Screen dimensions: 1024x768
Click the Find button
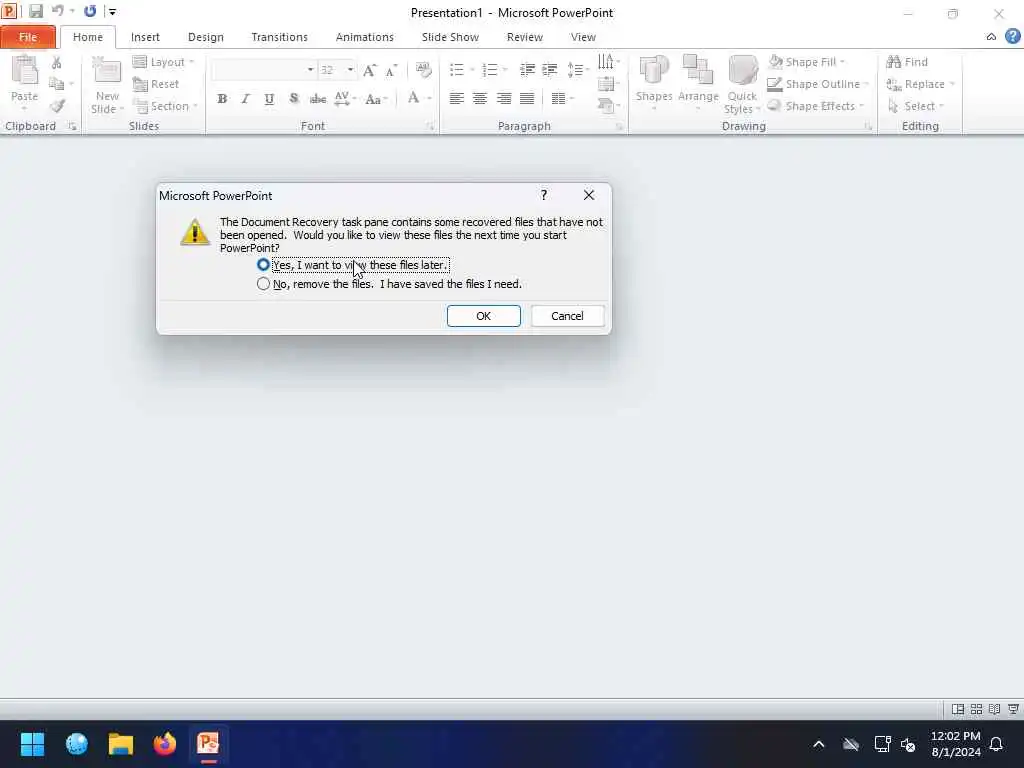click(907, 62)
